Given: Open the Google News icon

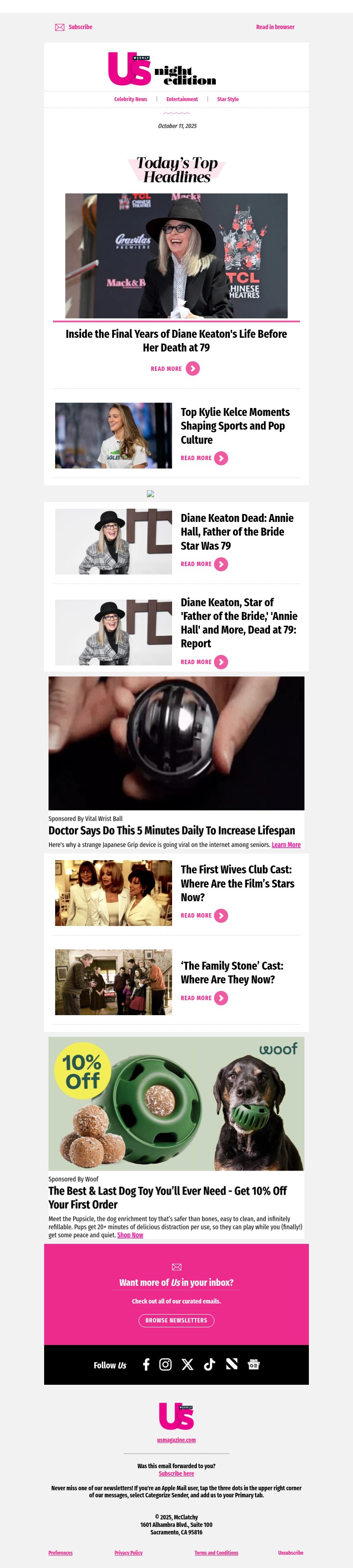Looking at the screenshot, I should [x=254, y=1364].
